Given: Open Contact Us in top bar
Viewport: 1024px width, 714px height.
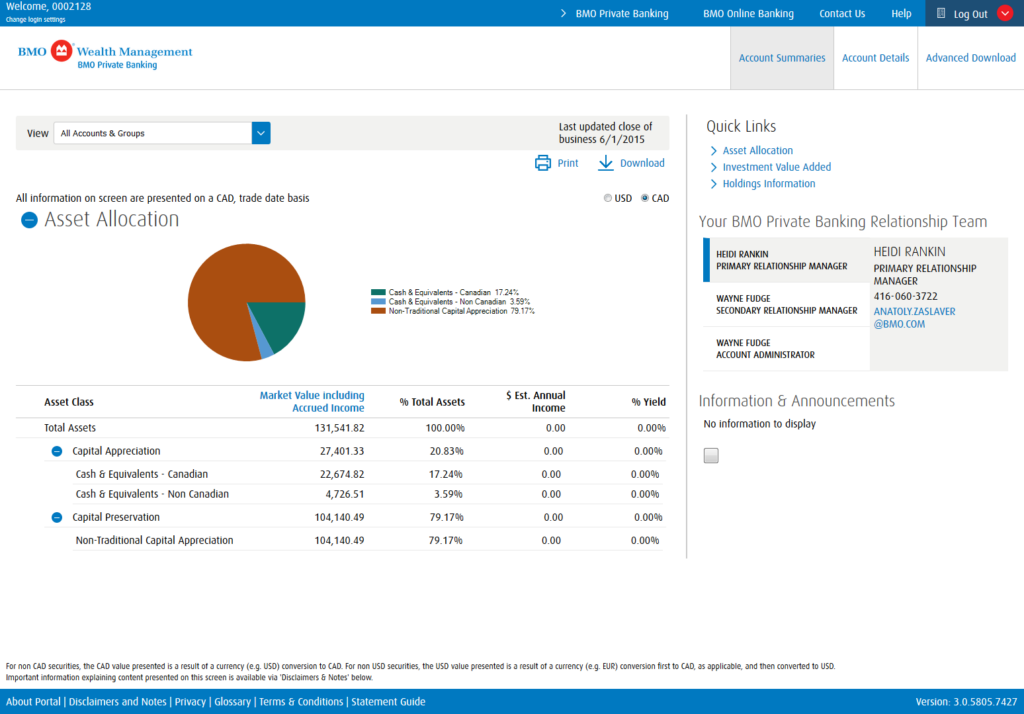Looking at the screenshot, I should click(x=842, y=14).
